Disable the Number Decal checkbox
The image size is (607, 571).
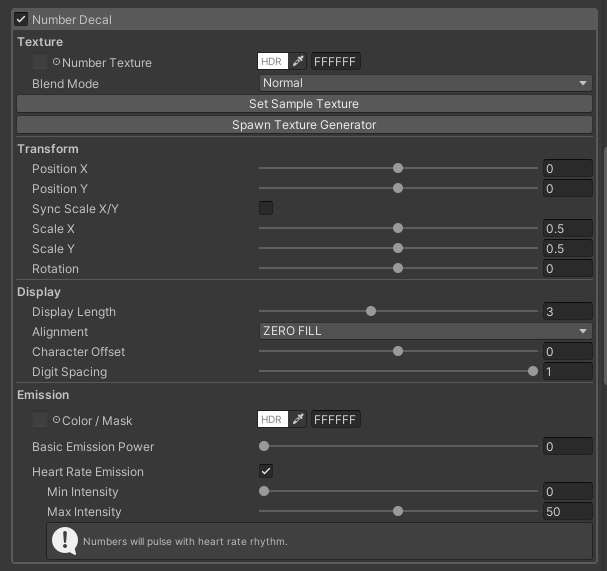(21, 19)
